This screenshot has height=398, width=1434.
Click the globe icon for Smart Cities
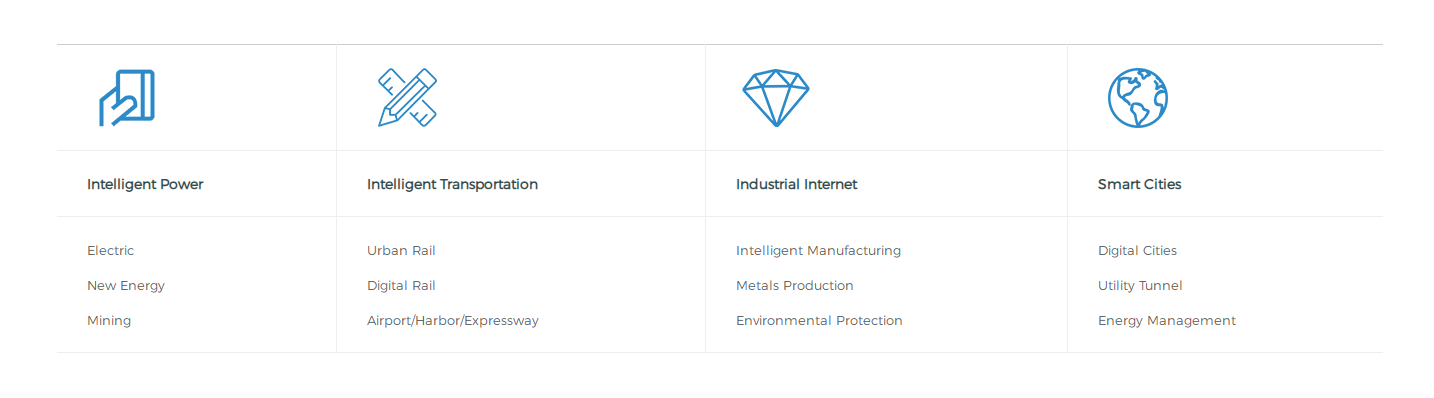click(x=1138, y=98)
